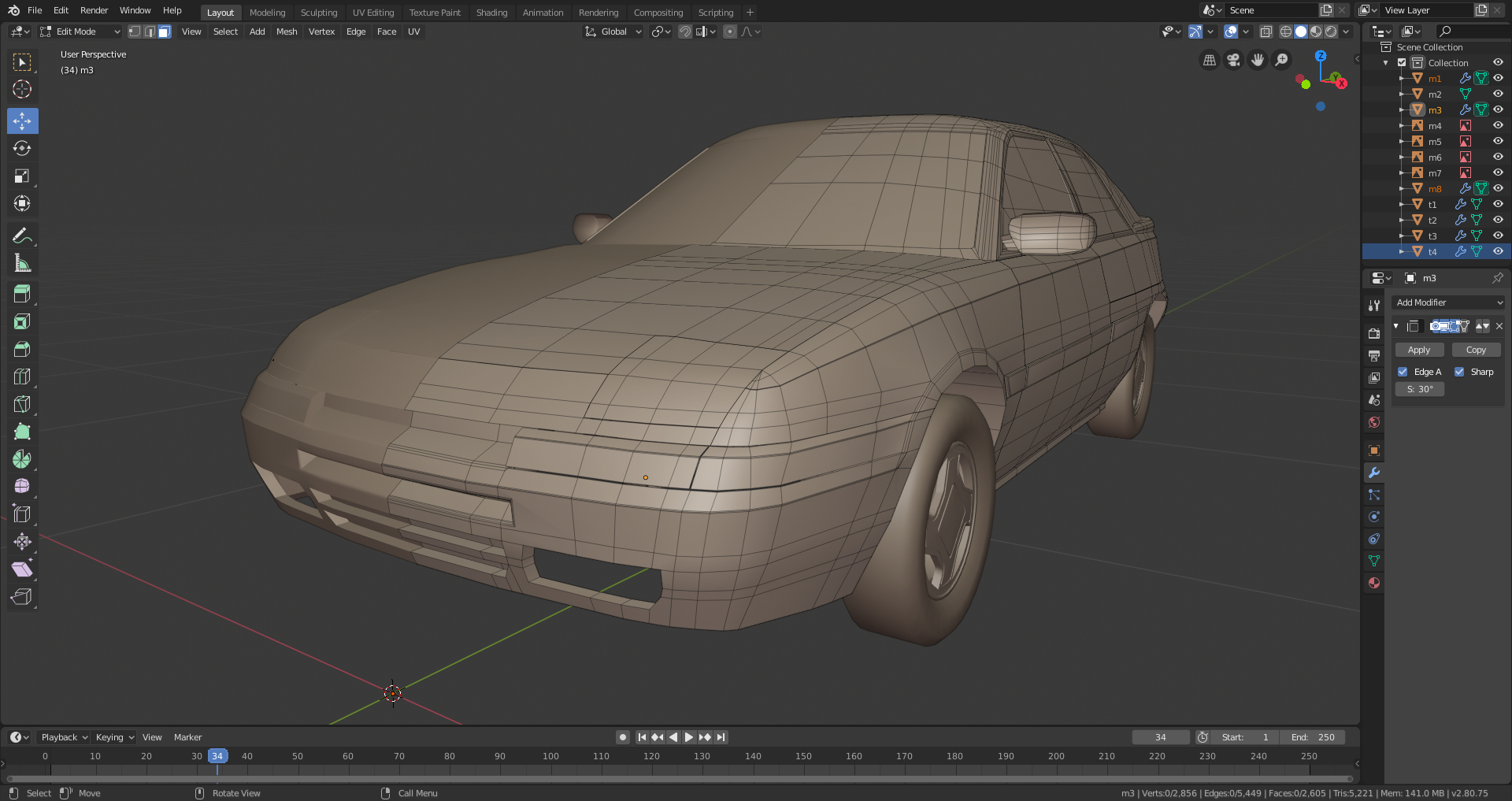Switch to the Sculpting workspace tab
The width and height of the screenshot is (1512, 801).
[x=318, y=13]
